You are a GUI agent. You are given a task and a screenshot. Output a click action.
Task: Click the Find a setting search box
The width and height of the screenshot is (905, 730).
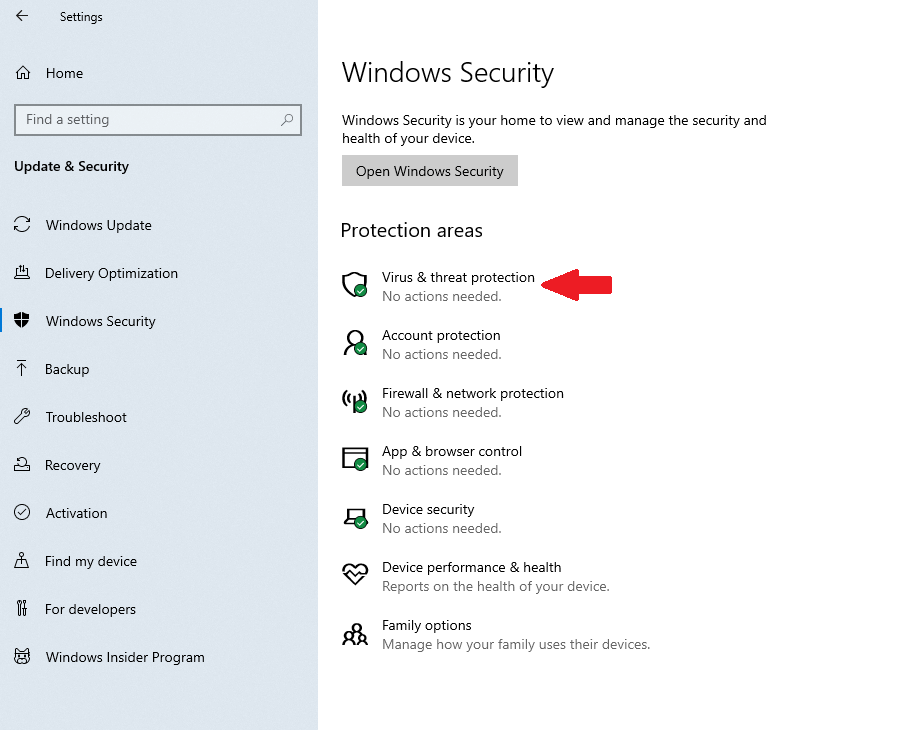(x=158, y=119)
